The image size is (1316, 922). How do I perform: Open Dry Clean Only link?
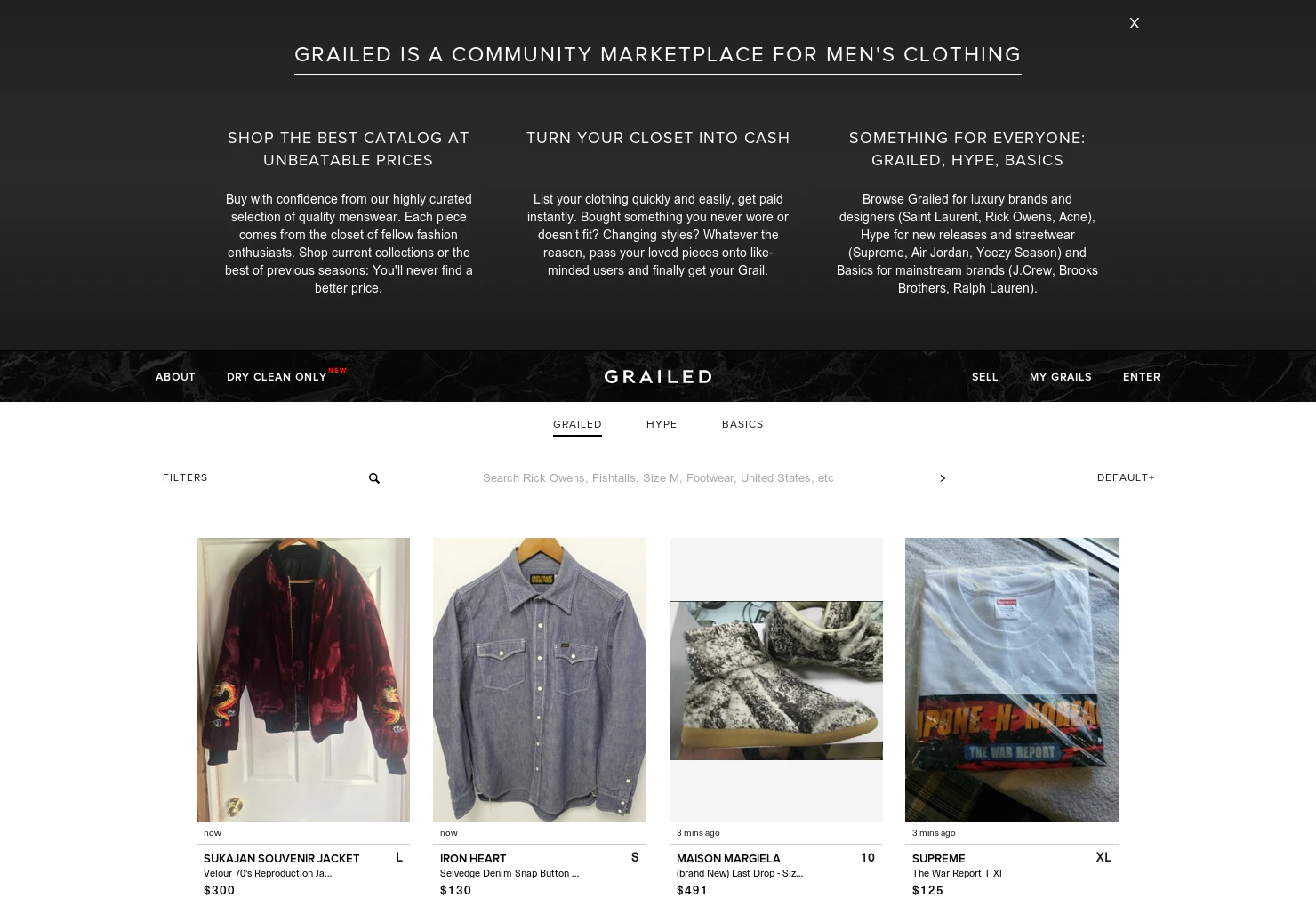[277, 377]
